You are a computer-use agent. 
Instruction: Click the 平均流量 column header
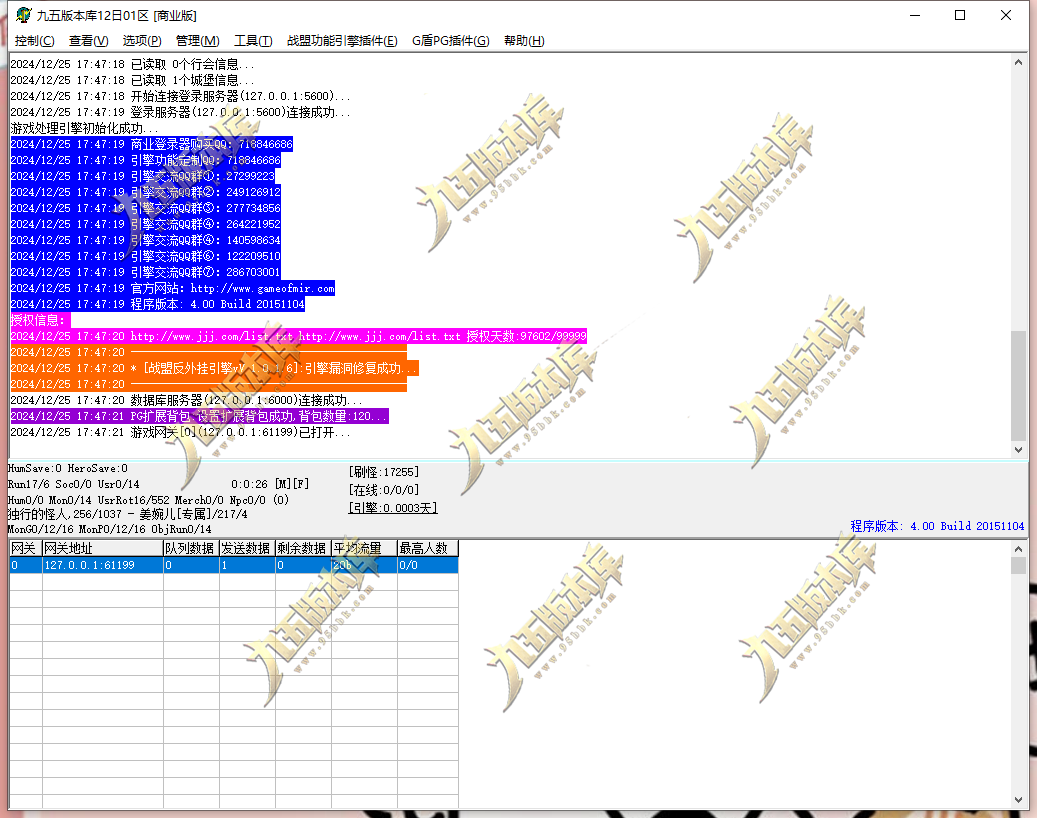[x=364, y=548]
